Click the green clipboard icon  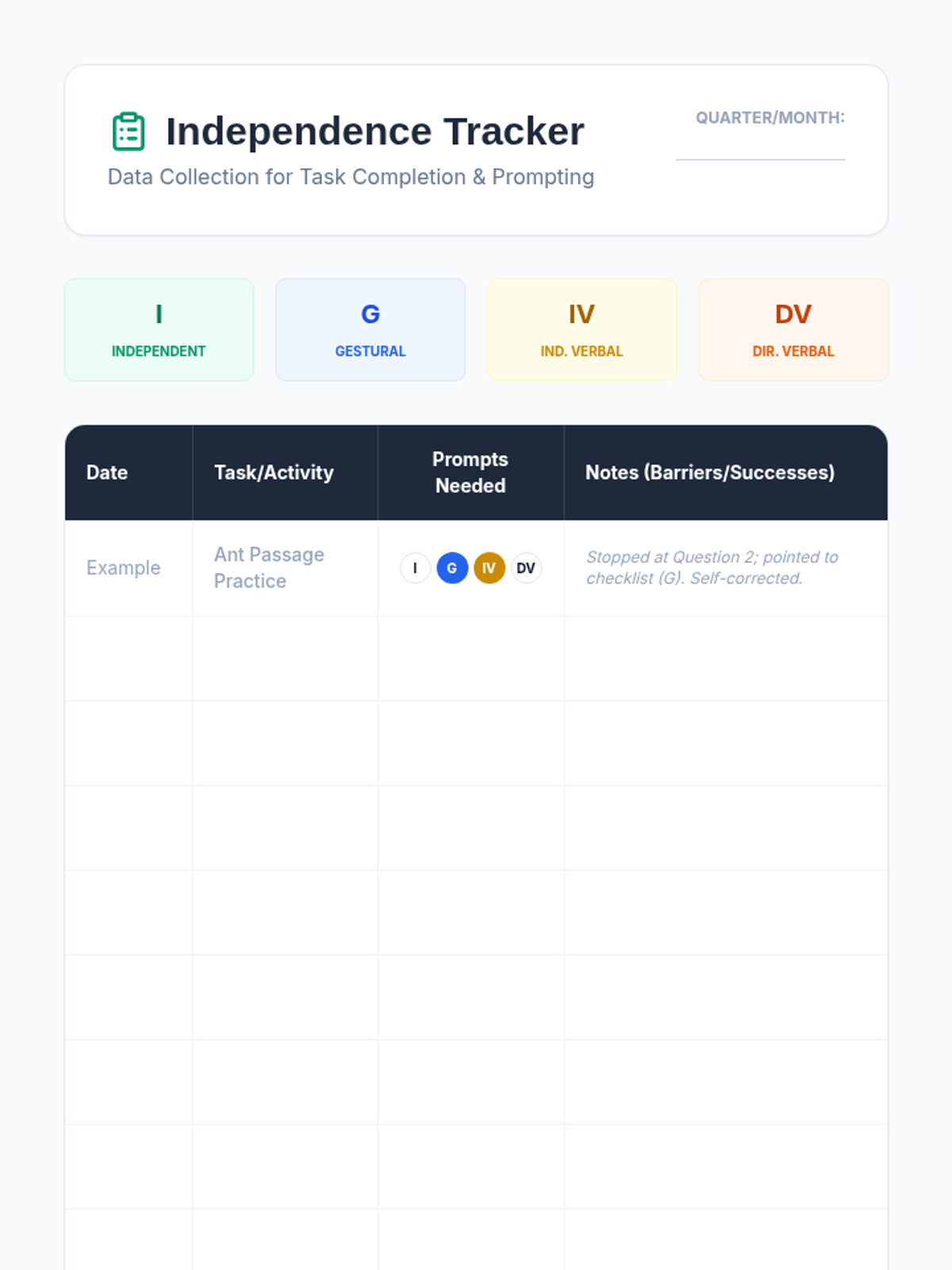point(129,132)
